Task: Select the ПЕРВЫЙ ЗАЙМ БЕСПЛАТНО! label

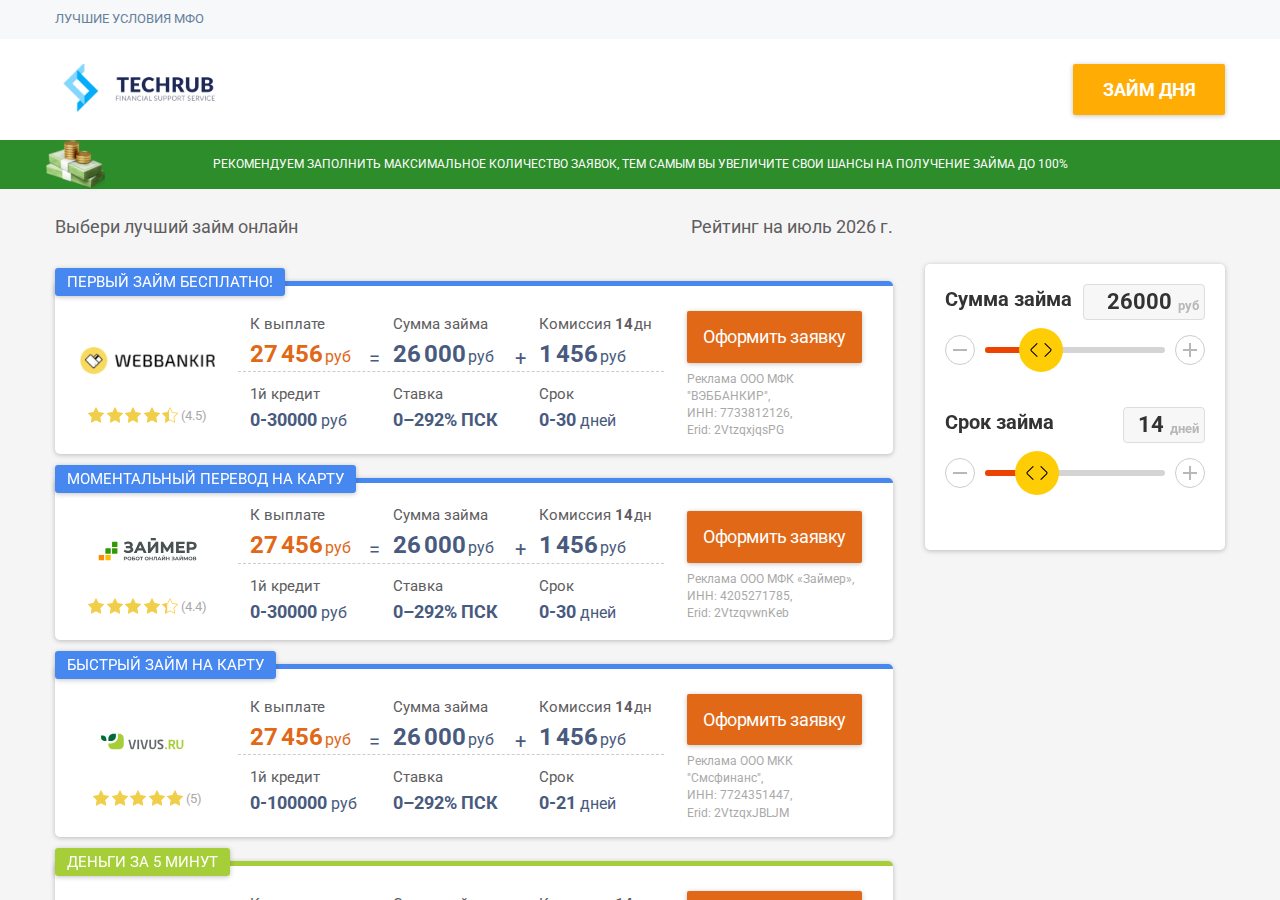Action: [170, 282]
